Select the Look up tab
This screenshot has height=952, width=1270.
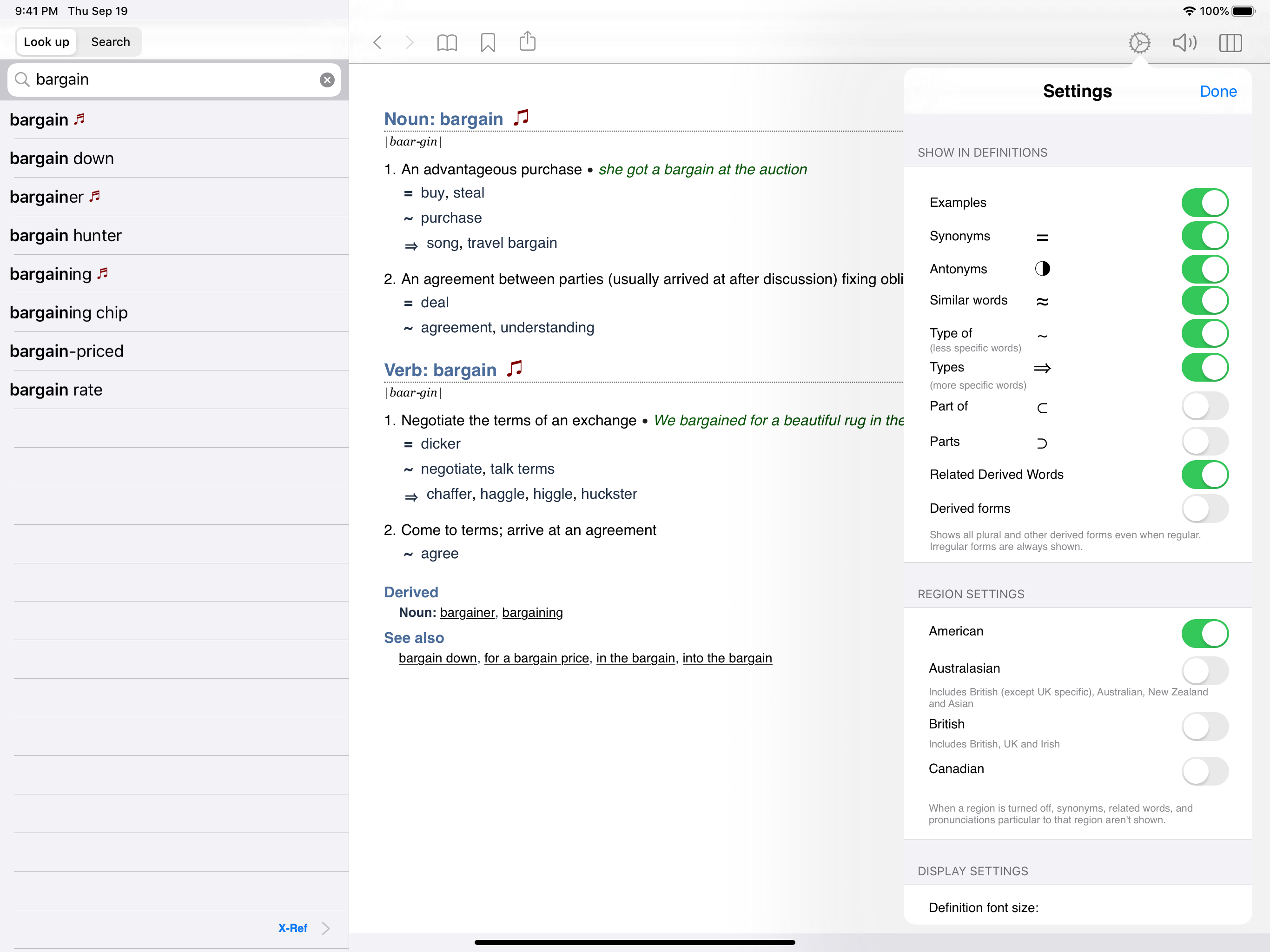pos(46,42)
